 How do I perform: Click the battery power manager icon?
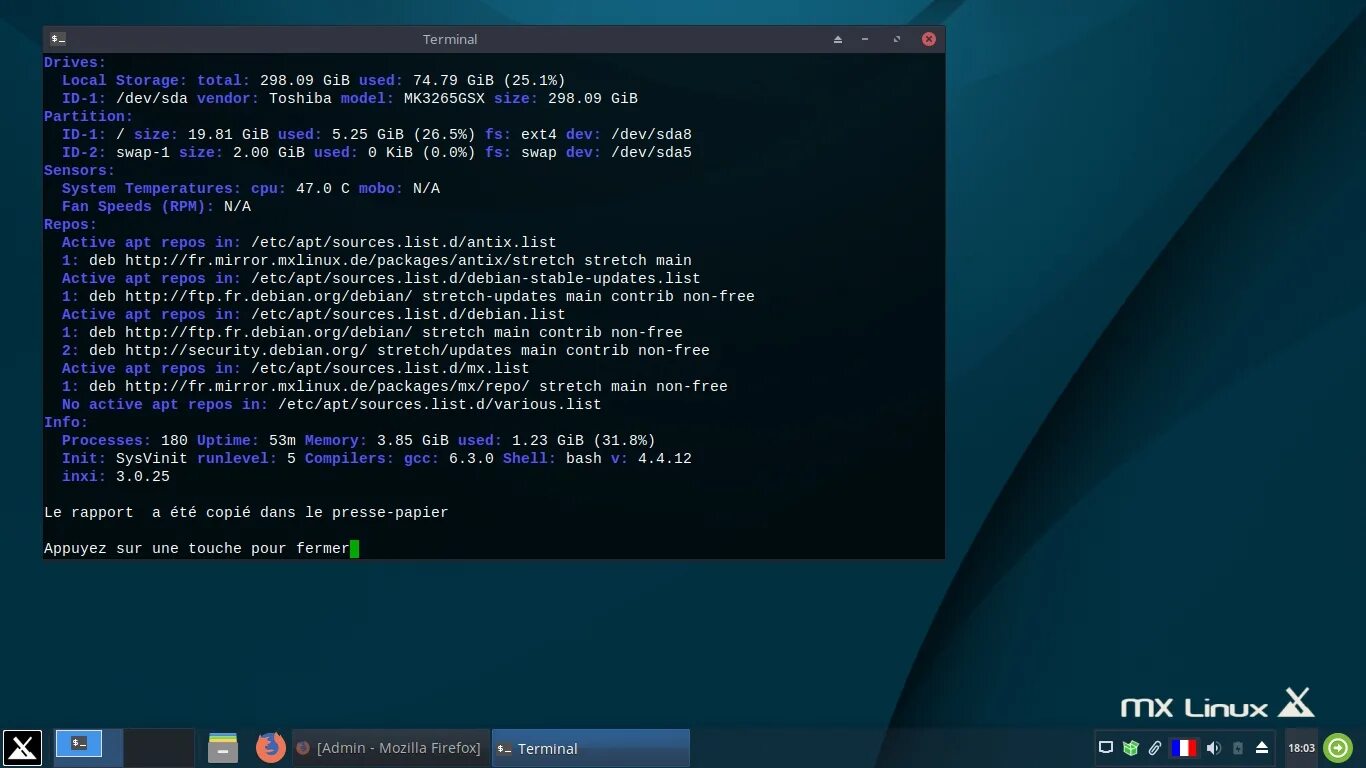pyautogui.click(x=1238, y=748)
